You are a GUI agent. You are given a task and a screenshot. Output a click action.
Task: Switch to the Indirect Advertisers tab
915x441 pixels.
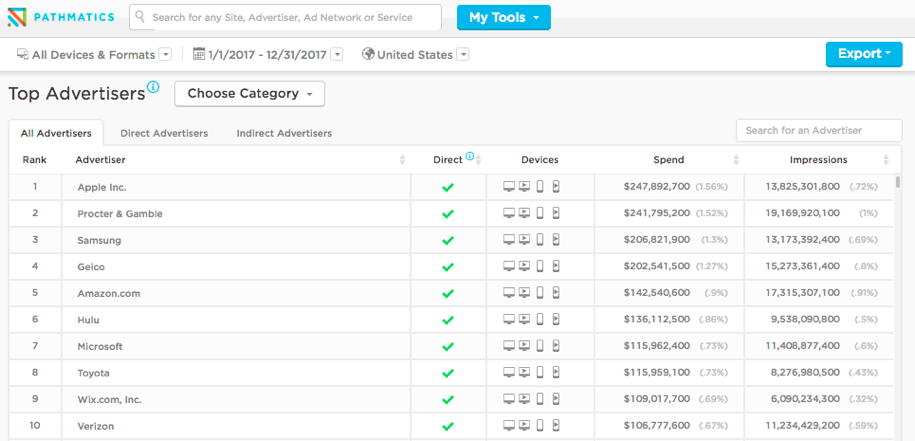pyautogui.click(x=284, y=133)
